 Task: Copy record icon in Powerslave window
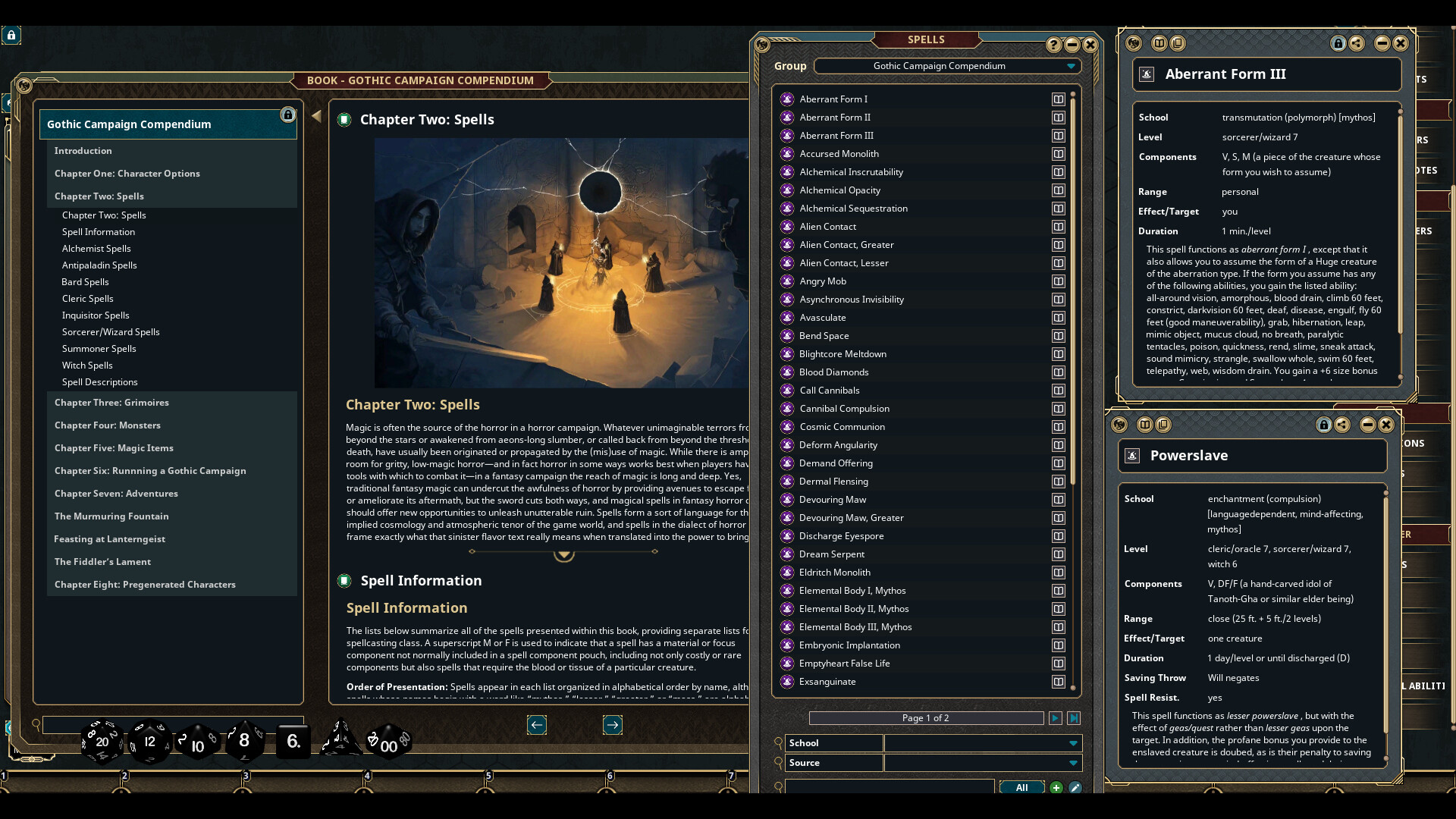tap(1163, 425)
